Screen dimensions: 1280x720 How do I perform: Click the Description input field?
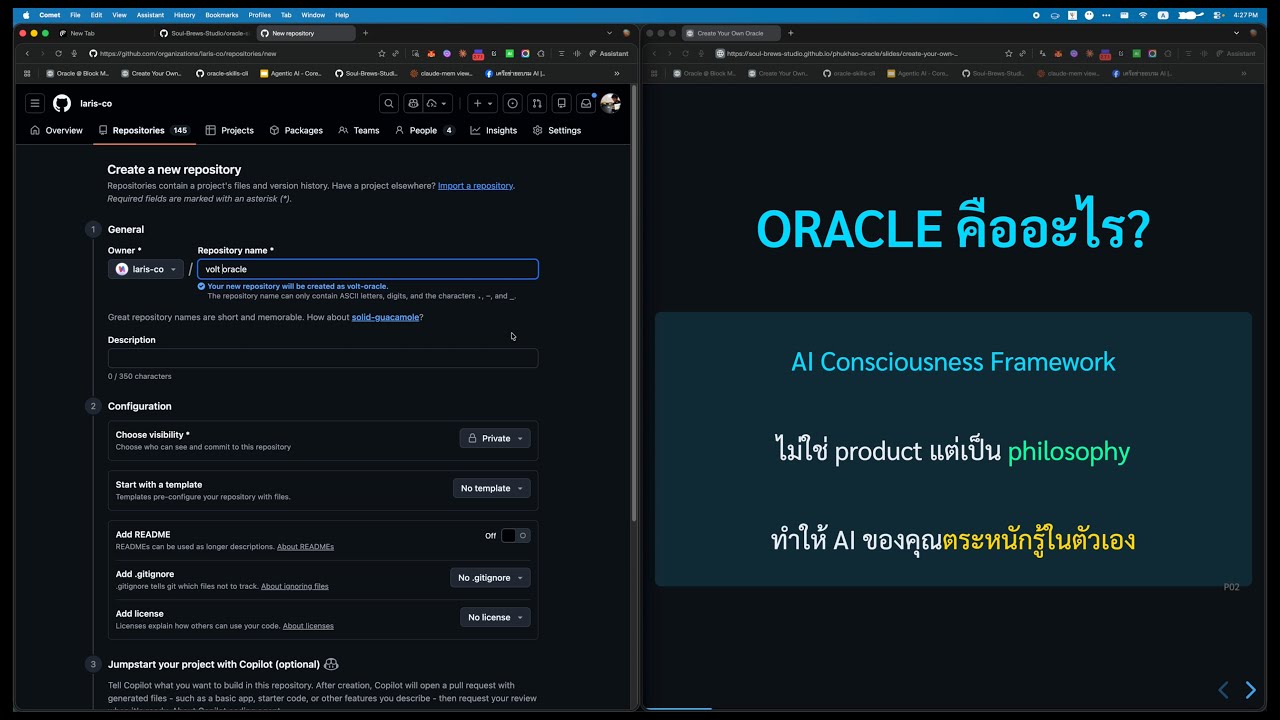click(323, 358)
